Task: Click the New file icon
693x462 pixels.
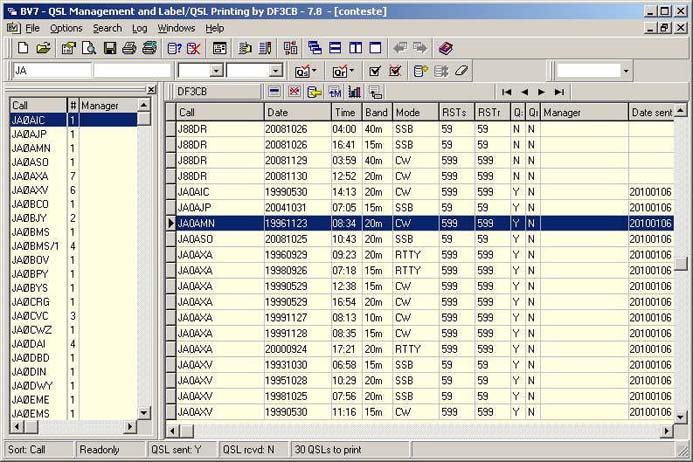Action: [22, 48]
